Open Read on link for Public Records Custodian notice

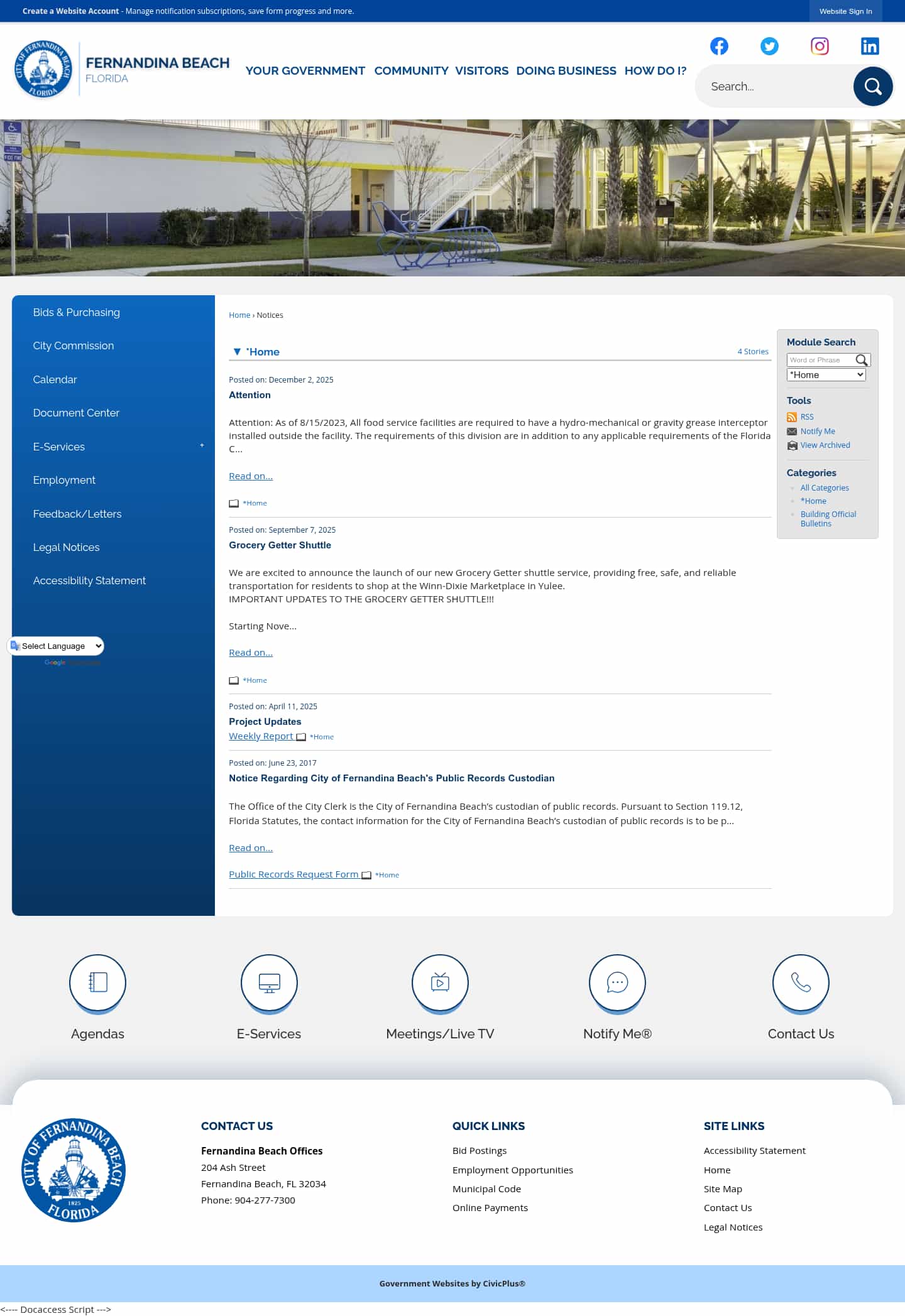[x=251, y=848]
